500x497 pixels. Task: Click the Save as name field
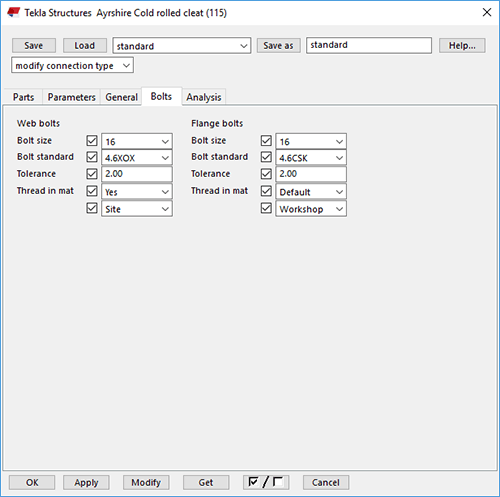point(369,45)
